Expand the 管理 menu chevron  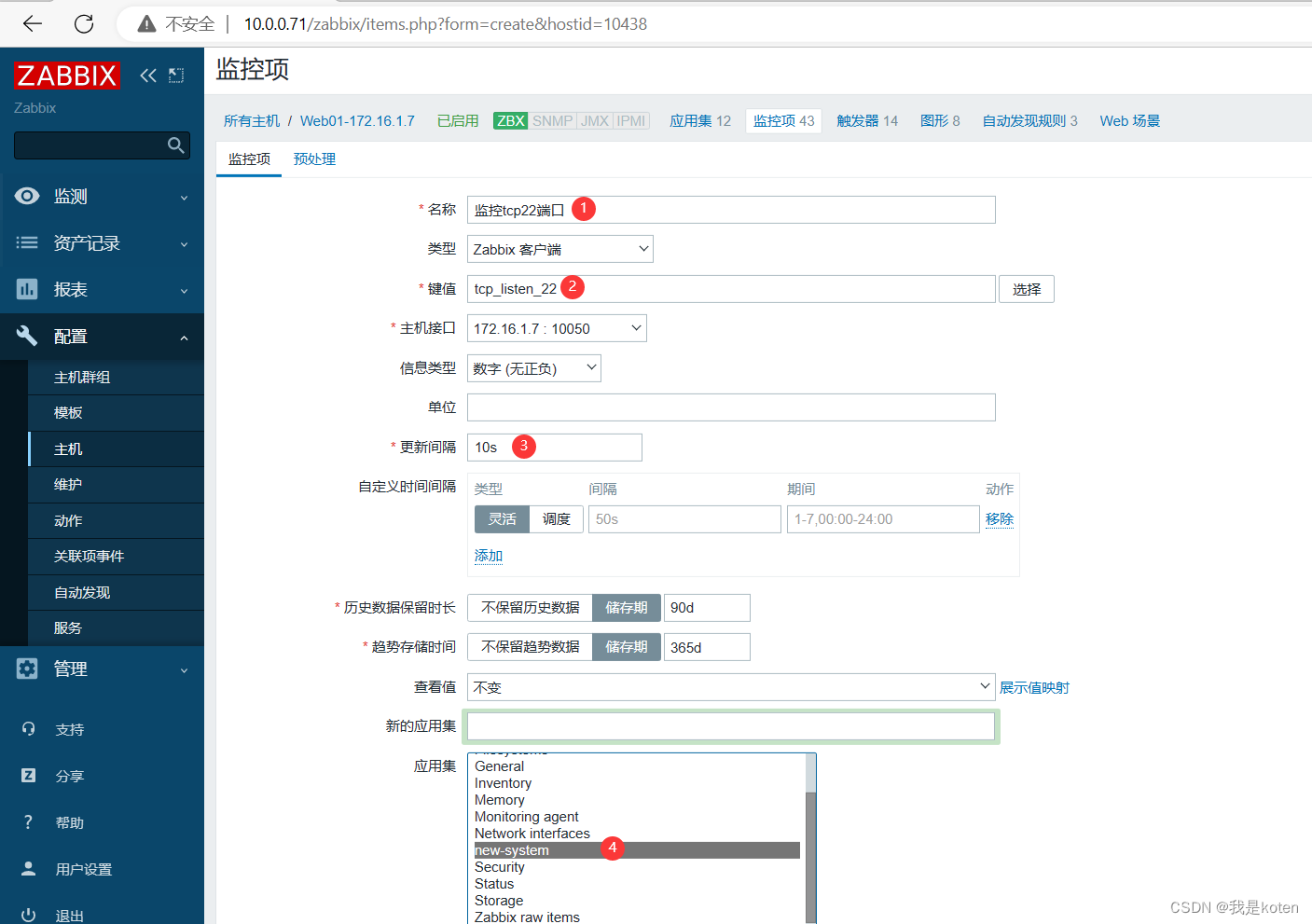coord(184,670)
